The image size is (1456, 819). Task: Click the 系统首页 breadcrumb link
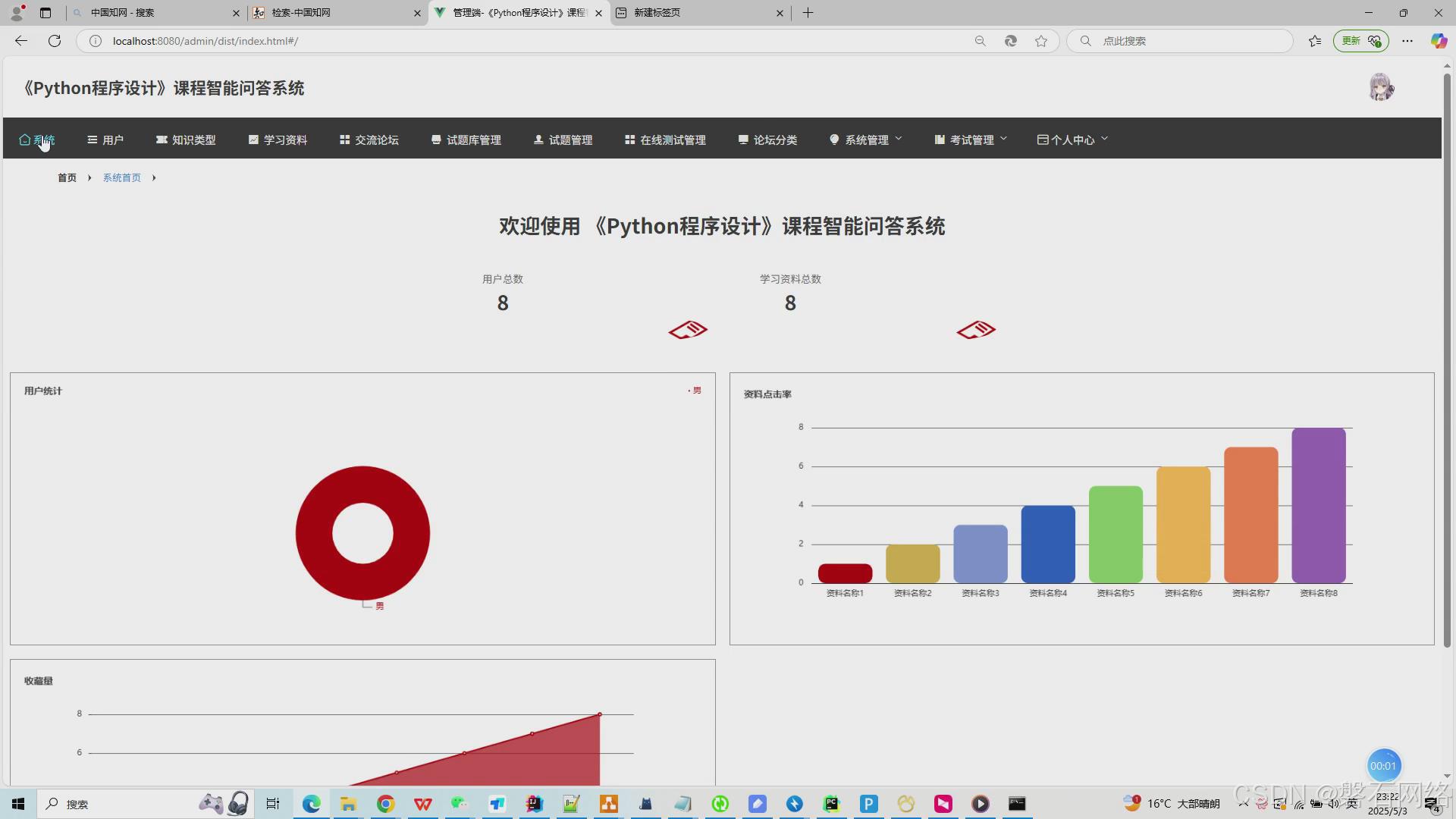pos(122,177)
